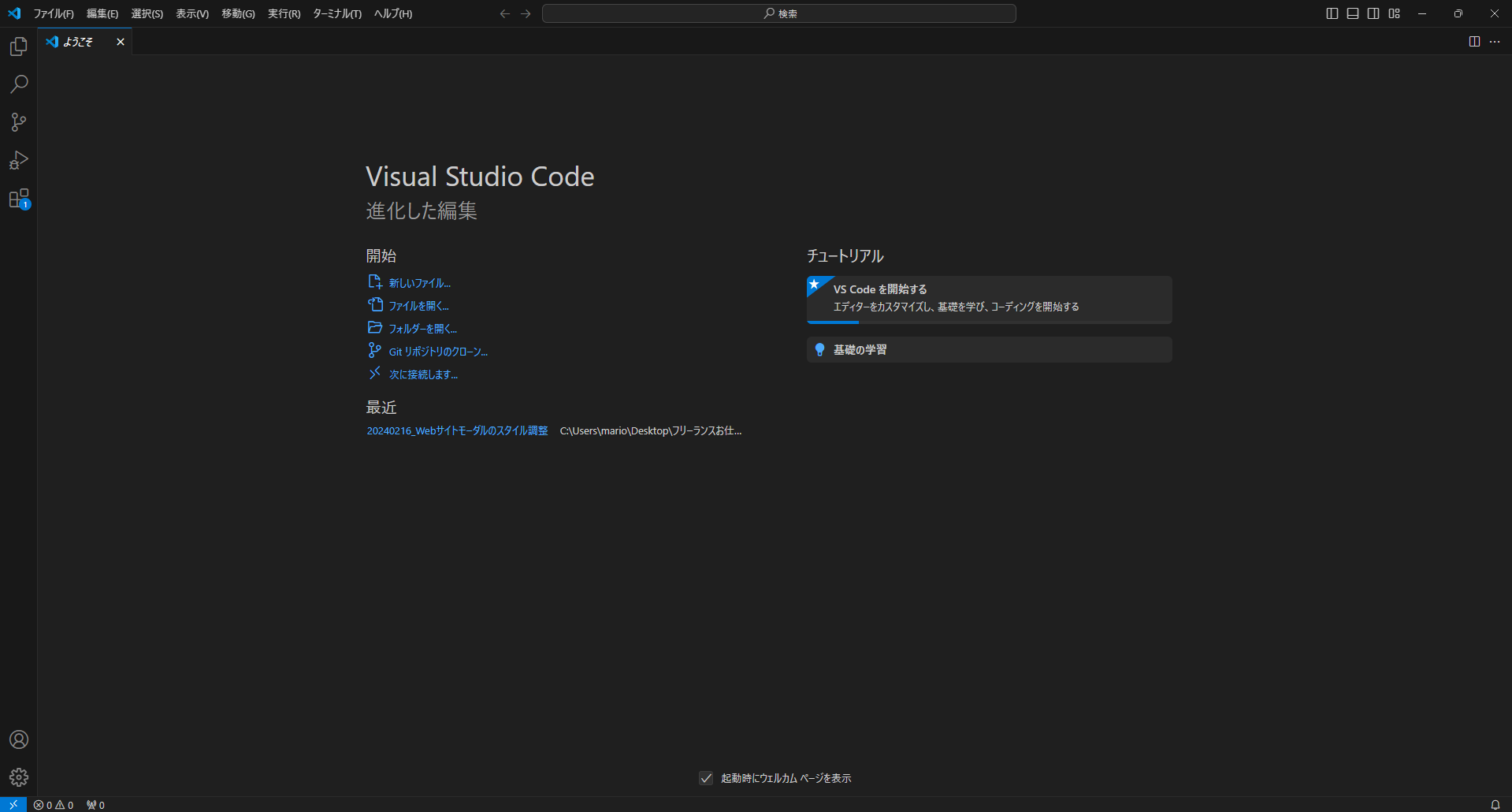Viewport: 1512px width, 812px height.
Task: Uncheck 起動時にウェルカム ページを表示 checkbox
Action: coord(706,778)
